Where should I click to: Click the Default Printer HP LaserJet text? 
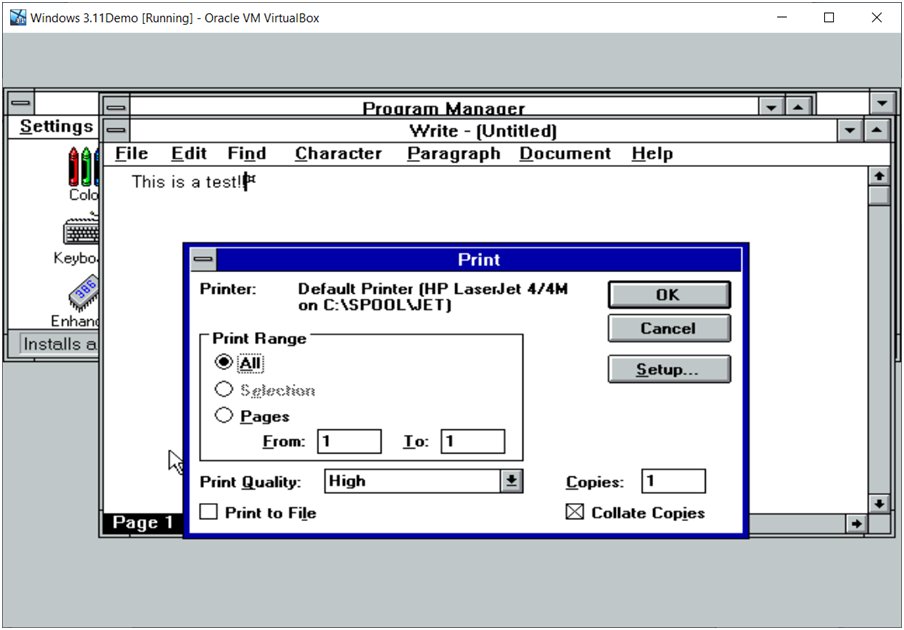click(432, 296)
